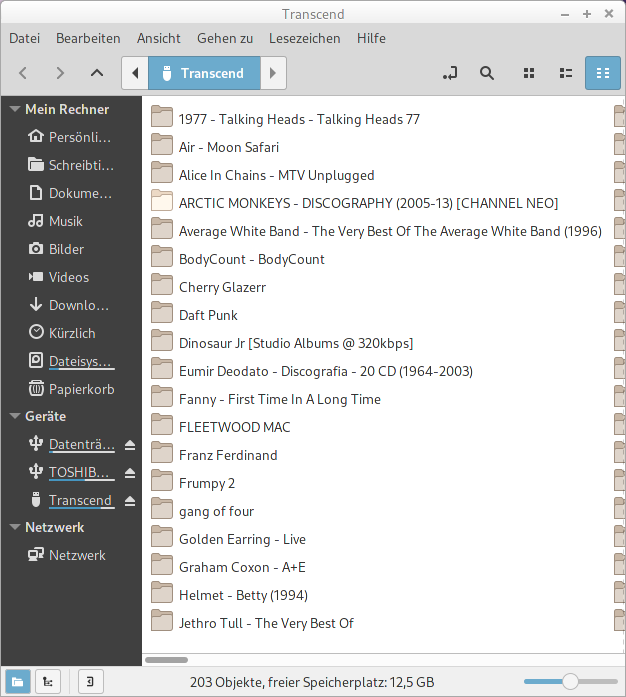
Task: Switch to icon view
Action: coord(529,73)
